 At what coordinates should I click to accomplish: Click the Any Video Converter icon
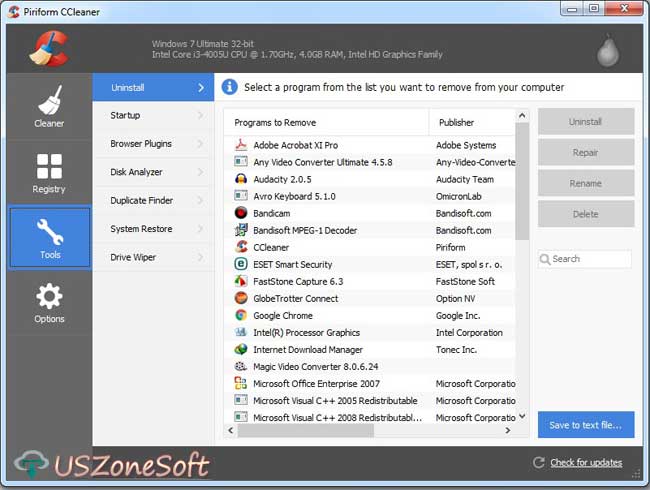click(x=241, y=162)
